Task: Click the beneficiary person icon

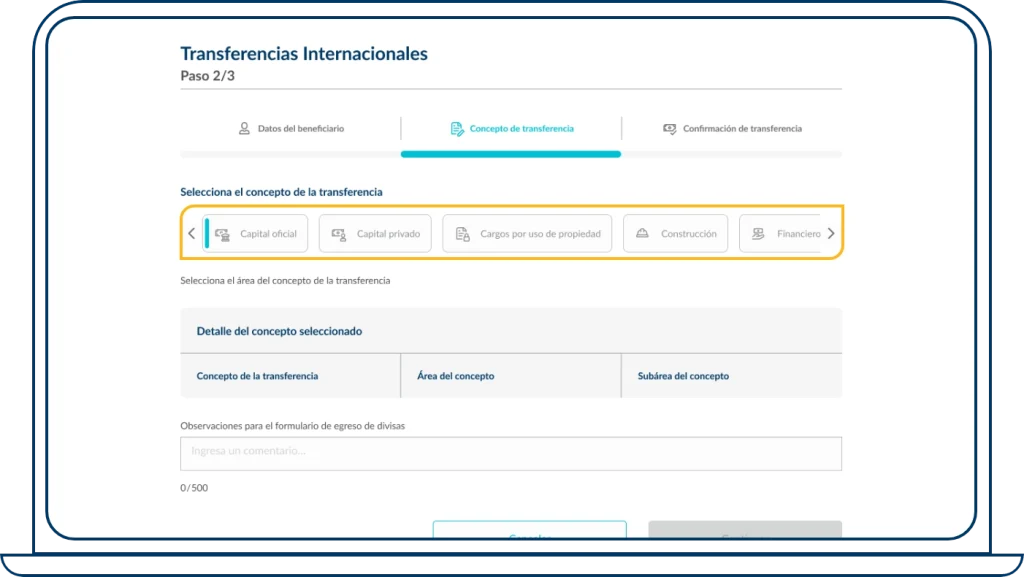Action: point(243,128)
